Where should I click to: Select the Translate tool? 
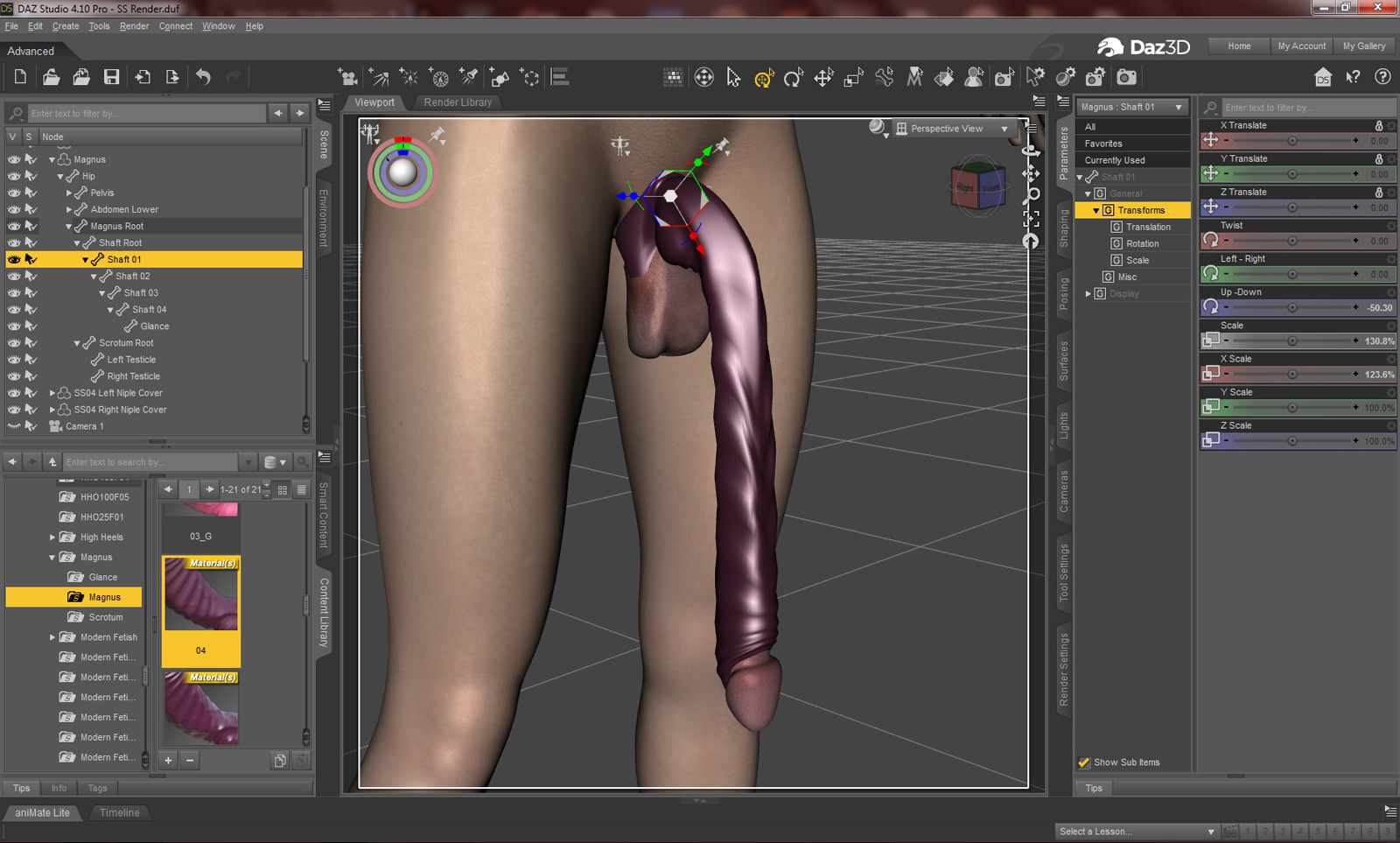(823, 78)
